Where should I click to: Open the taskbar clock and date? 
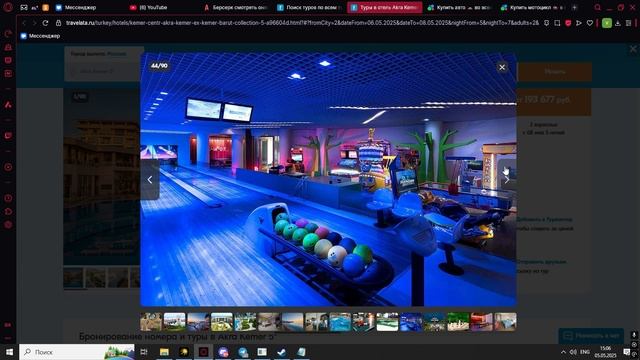pos(605,352)
